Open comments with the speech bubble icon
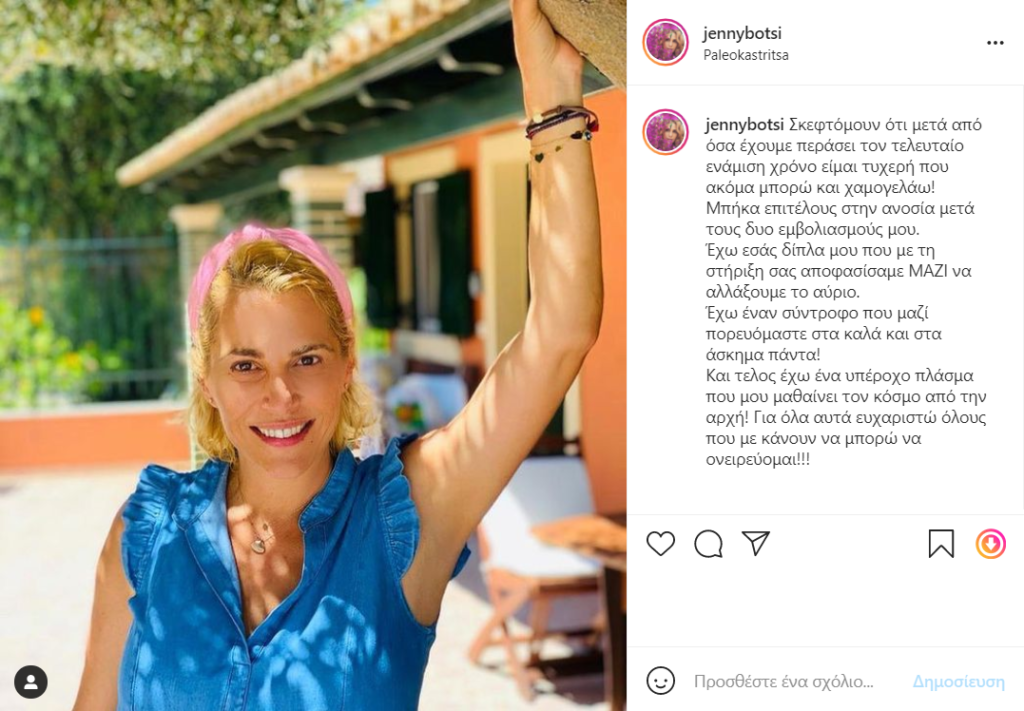Screen dimensions: 1024x711 point(709,544)
